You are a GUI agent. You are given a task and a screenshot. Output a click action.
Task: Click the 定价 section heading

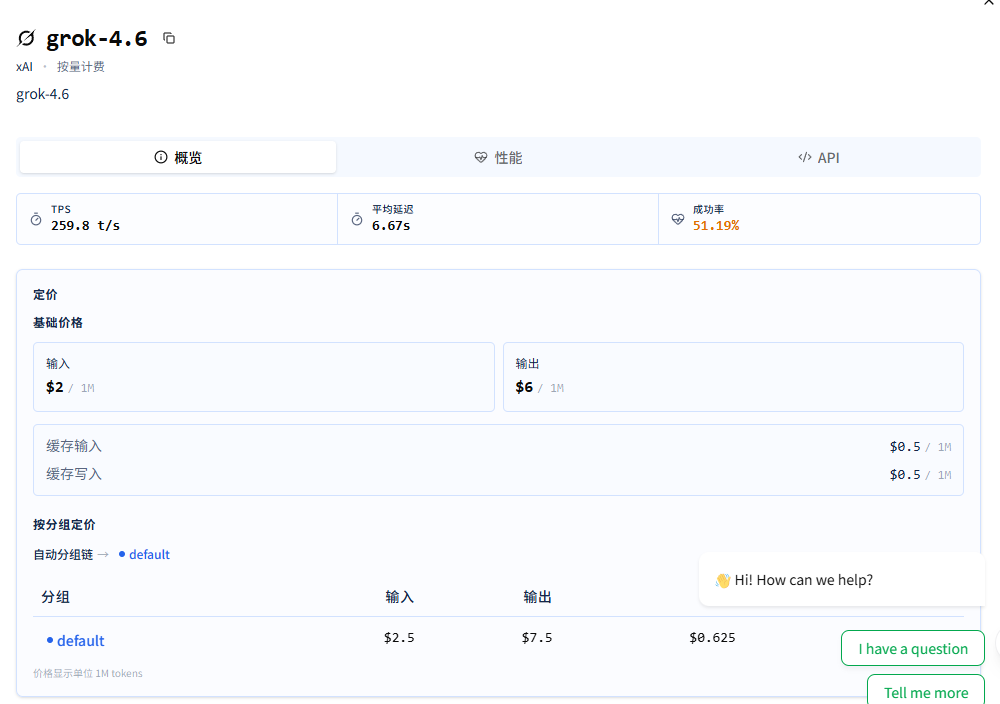pos(45,295)
